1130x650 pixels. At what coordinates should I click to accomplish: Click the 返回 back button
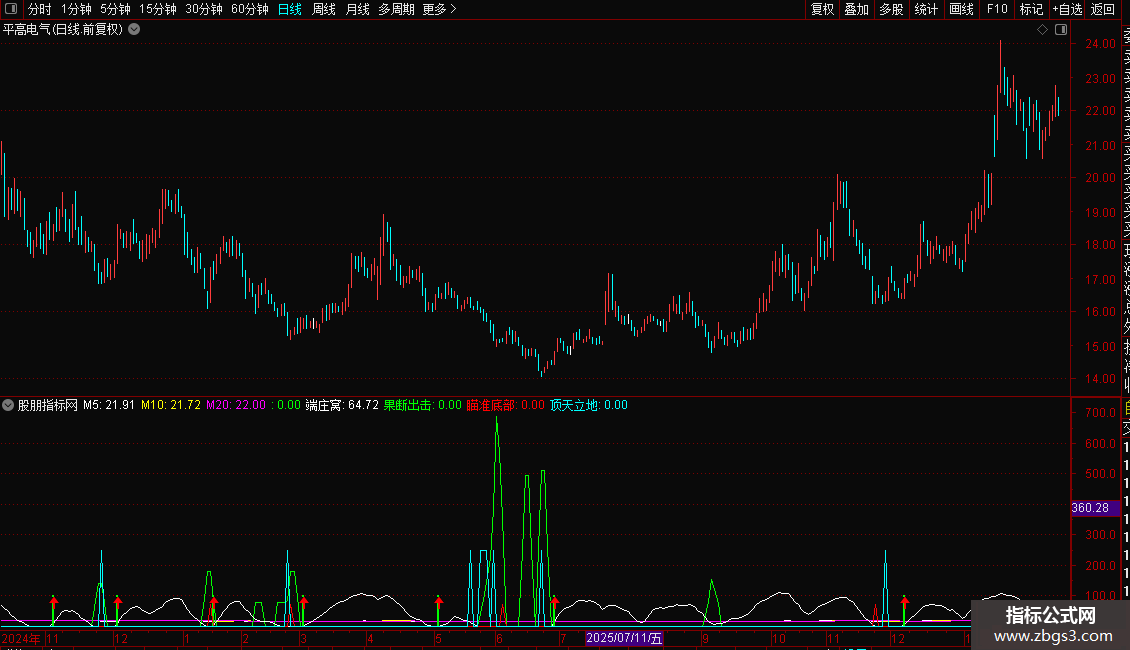(x=1103, y=9)
